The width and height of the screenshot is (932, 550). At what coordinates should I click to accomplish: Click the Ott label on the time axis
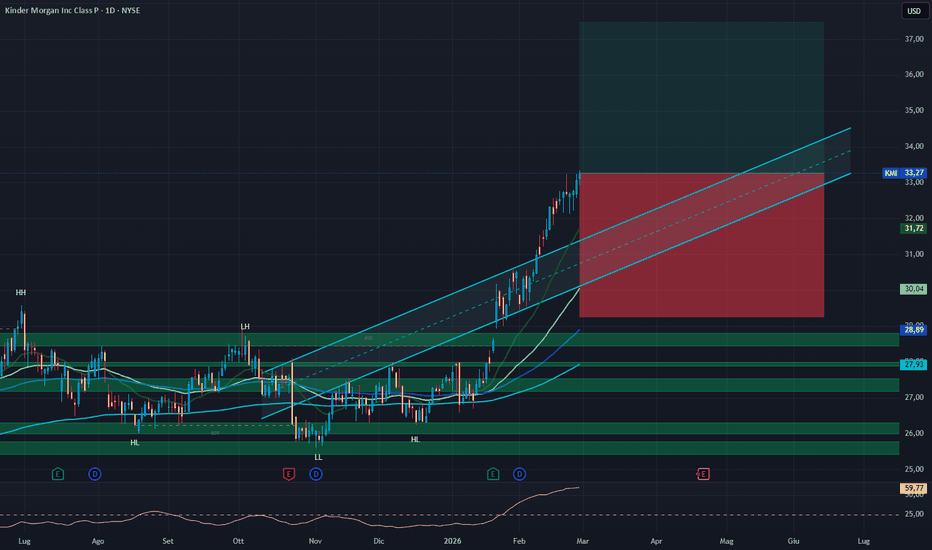click(238, 541)
